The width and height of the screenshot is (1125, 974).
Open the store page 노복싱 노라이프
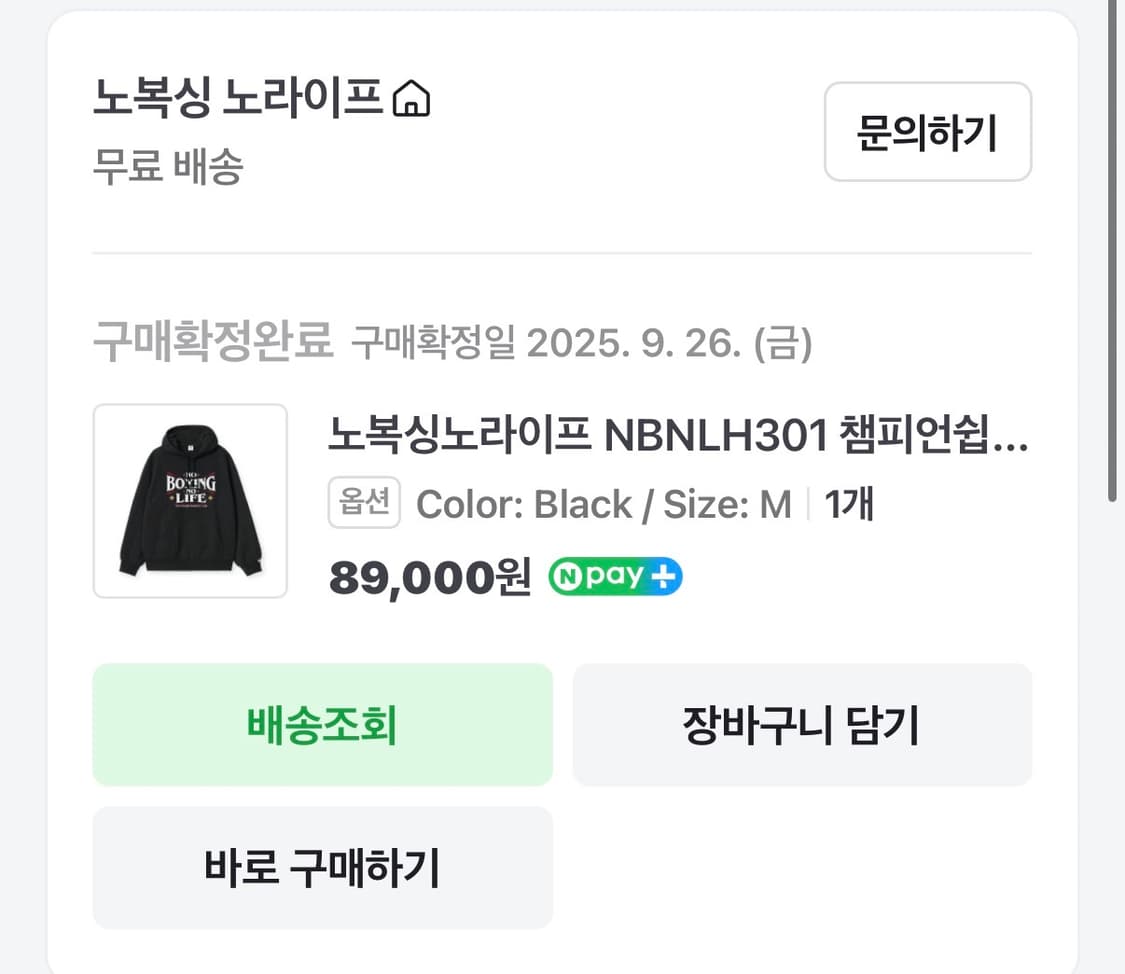point(240,96)
